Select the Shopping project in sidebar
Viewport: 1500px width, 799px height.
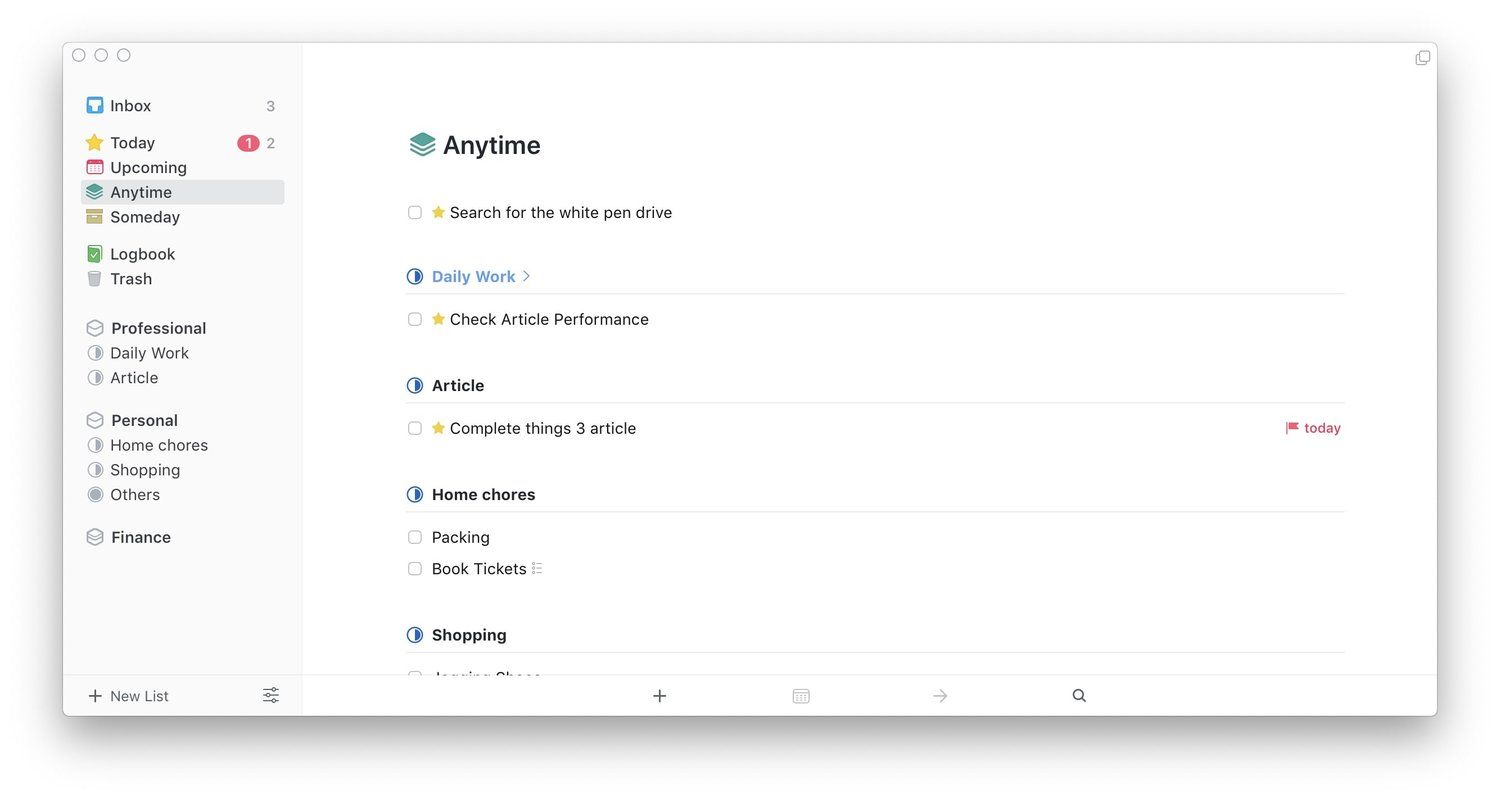145,470
